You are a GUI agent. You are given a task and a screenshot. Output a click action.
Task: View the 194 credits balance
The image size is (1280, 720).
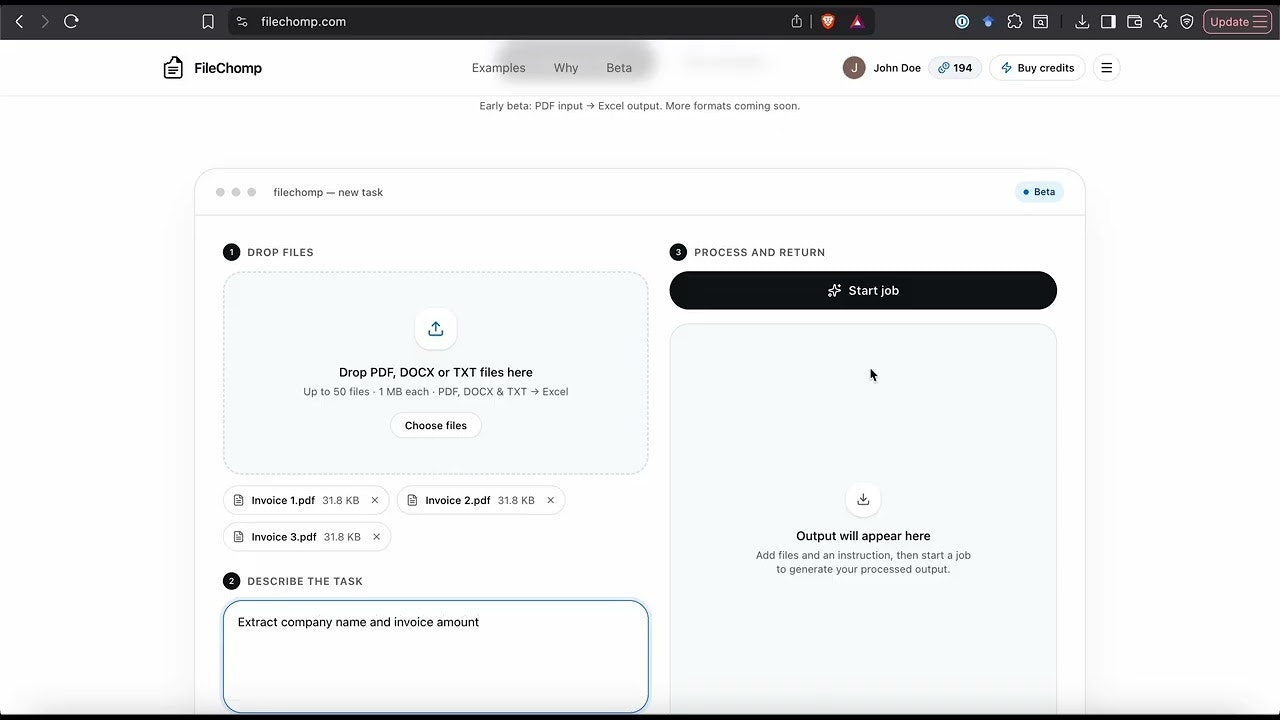955,68
